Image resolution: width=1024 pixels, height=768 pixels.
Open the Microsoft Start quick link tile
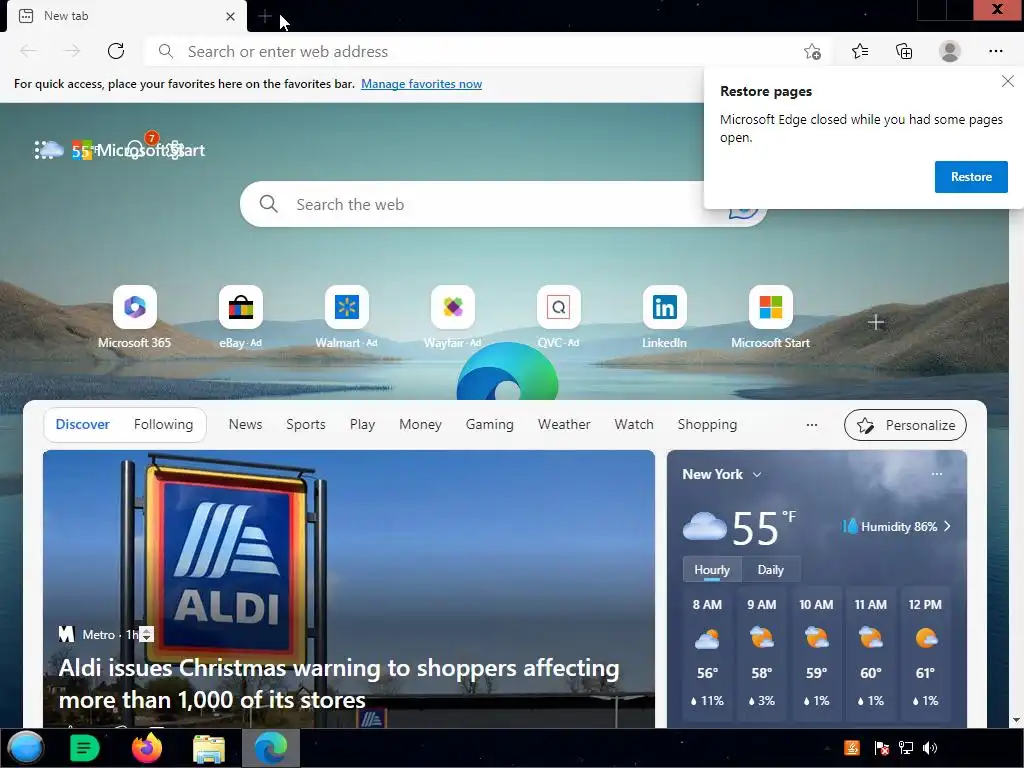coord(771,317)
